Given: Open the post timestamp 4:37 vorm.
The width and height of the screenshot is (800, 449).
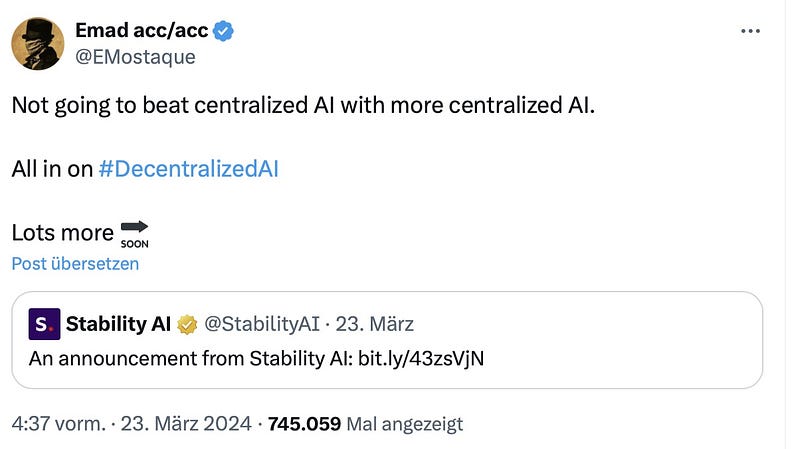Looking at the screenshot, I should (x=59, y=423).
